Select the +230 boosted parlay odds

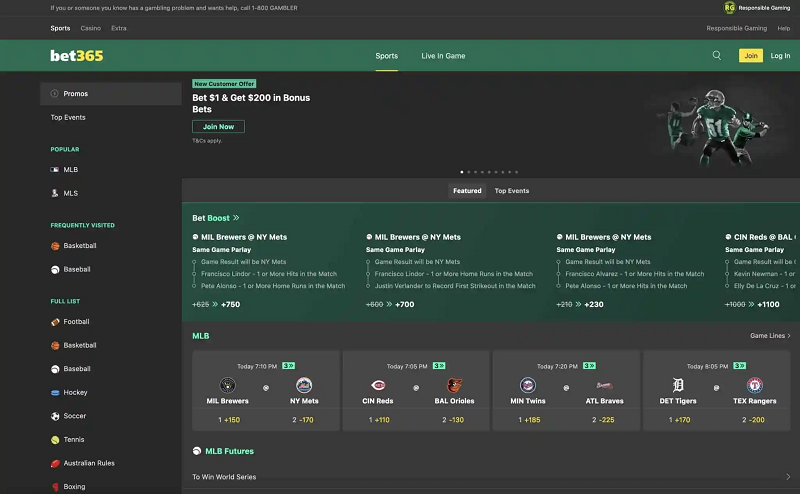pos(594,304)
